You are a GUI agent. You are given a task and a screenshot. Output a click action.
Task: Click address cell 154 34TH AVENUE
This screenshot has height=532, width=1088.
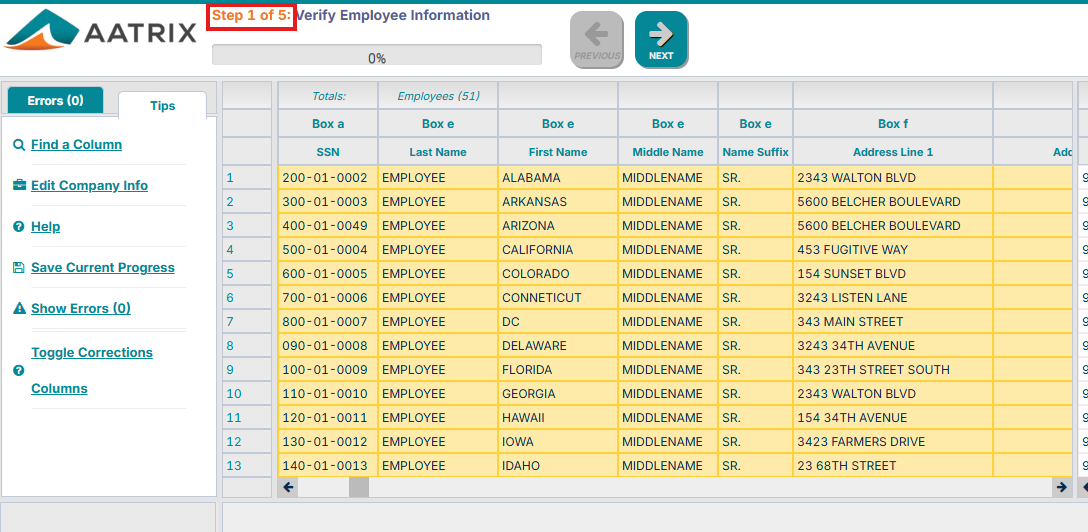coord(893,418)
